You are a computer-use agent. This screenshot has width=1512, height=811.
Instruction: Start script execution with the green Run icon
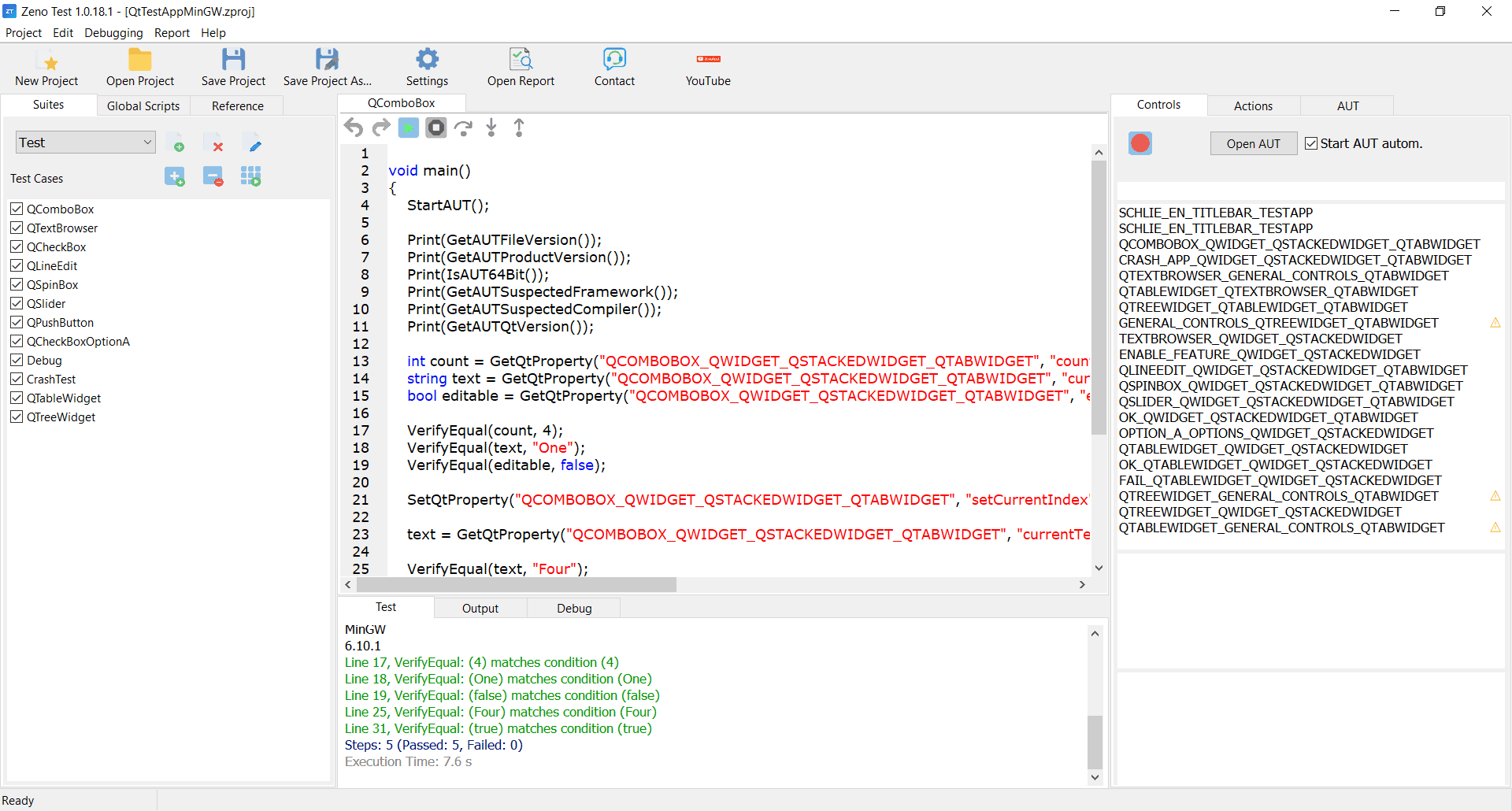(408, 128)
